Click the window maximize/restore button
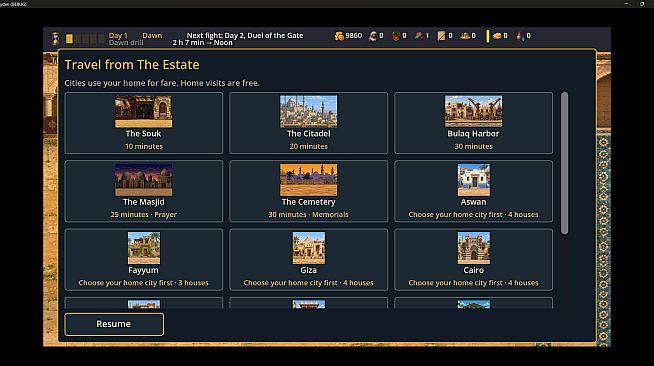The width and height of the screenshot is (654, 366). (x=642, y=4)
